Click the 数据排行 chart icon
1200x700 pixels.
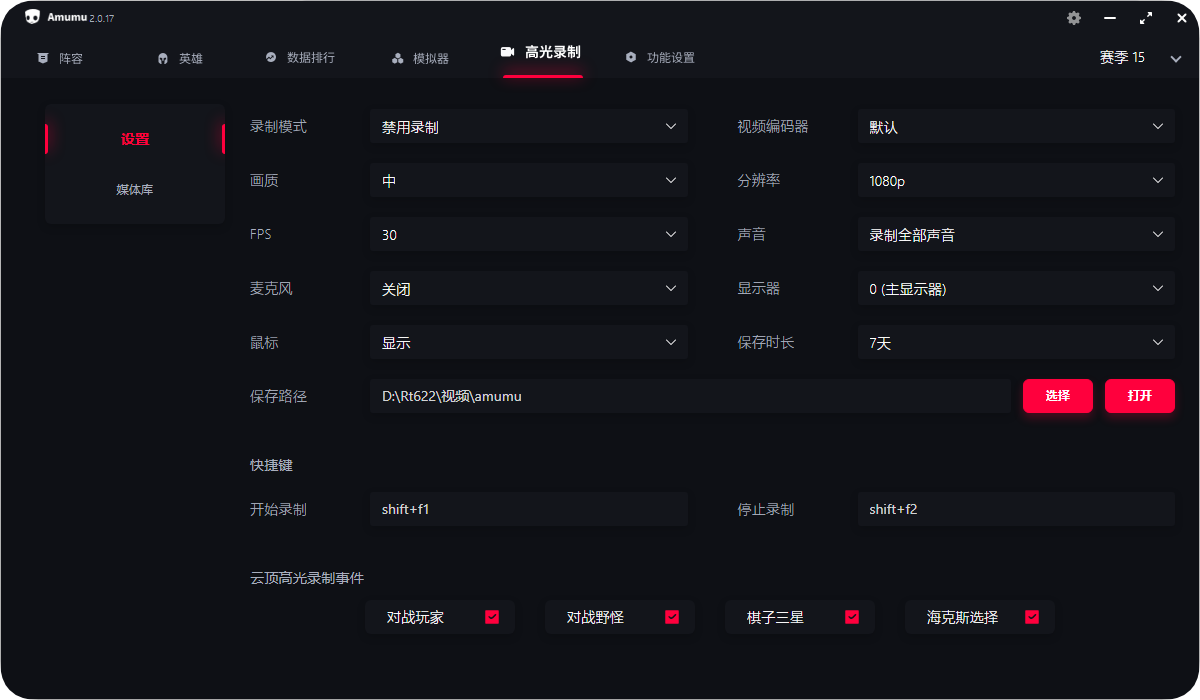[x=271, y=58]
